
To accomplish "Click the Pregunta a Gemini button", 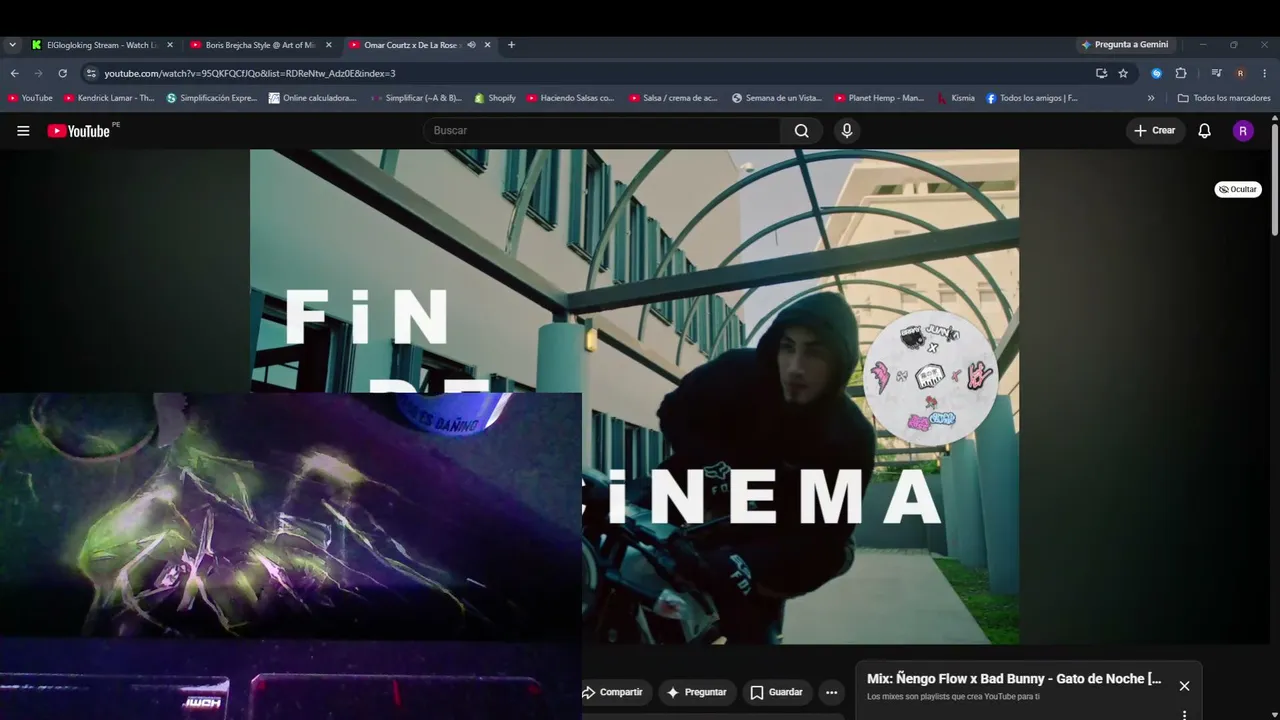I will click(x=1125, y=45).
